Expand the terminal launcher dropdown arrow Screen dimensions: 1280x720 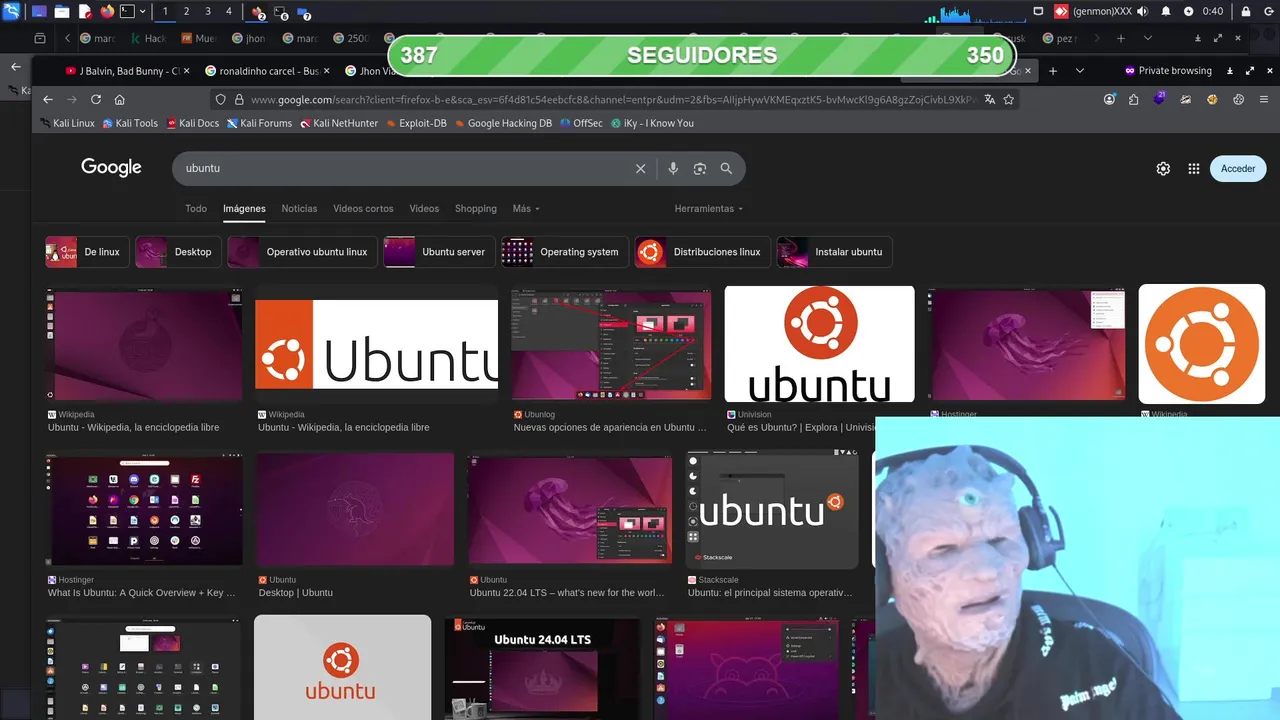pos(143,11)
